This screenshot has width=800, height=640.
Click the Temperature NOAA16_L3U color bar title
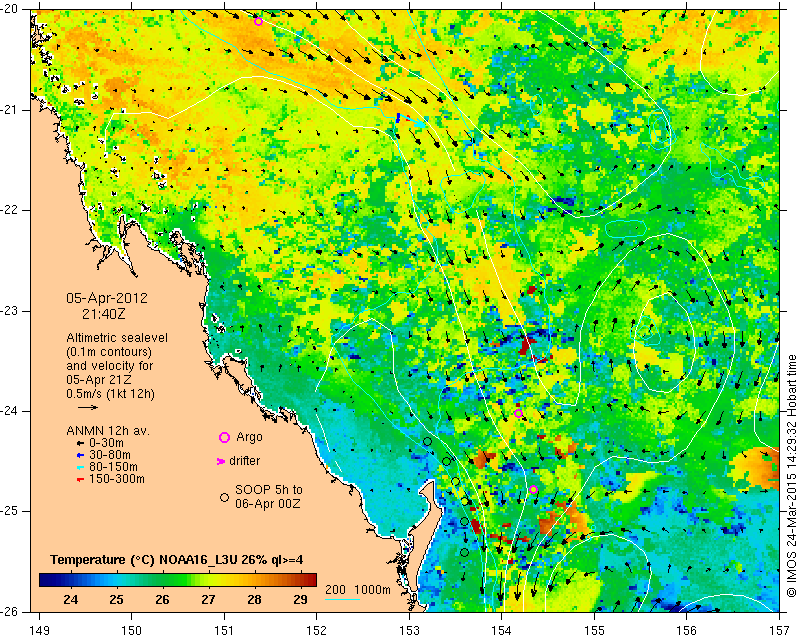point(177,560)
